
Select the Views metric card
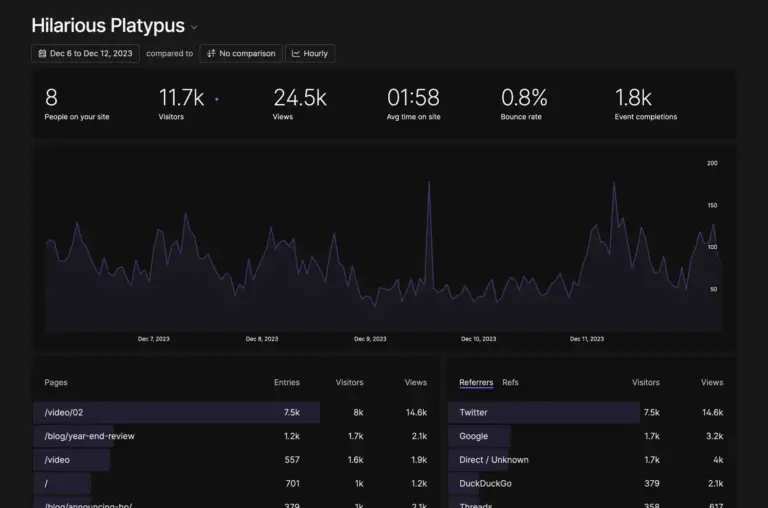coord(299,104)
